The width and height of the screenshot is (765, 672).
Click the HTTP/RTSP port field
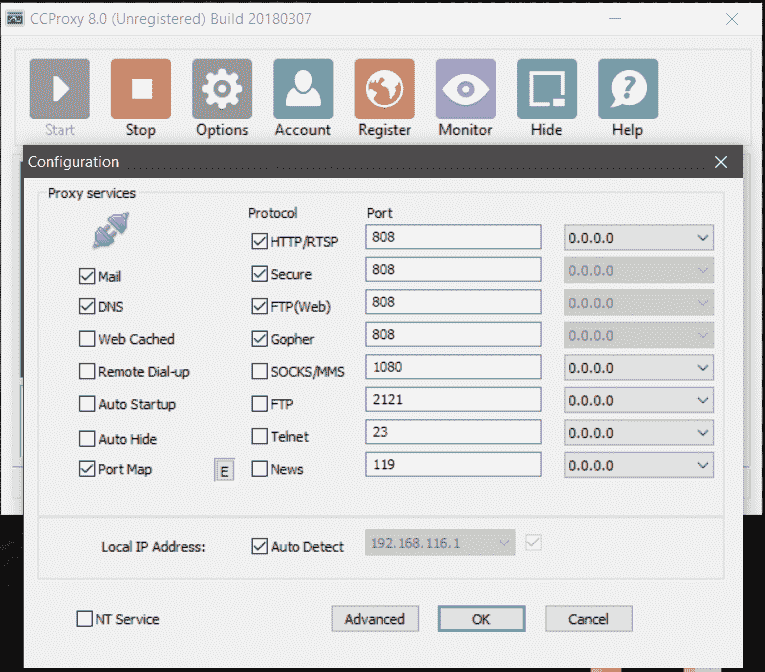pos(453,237)
